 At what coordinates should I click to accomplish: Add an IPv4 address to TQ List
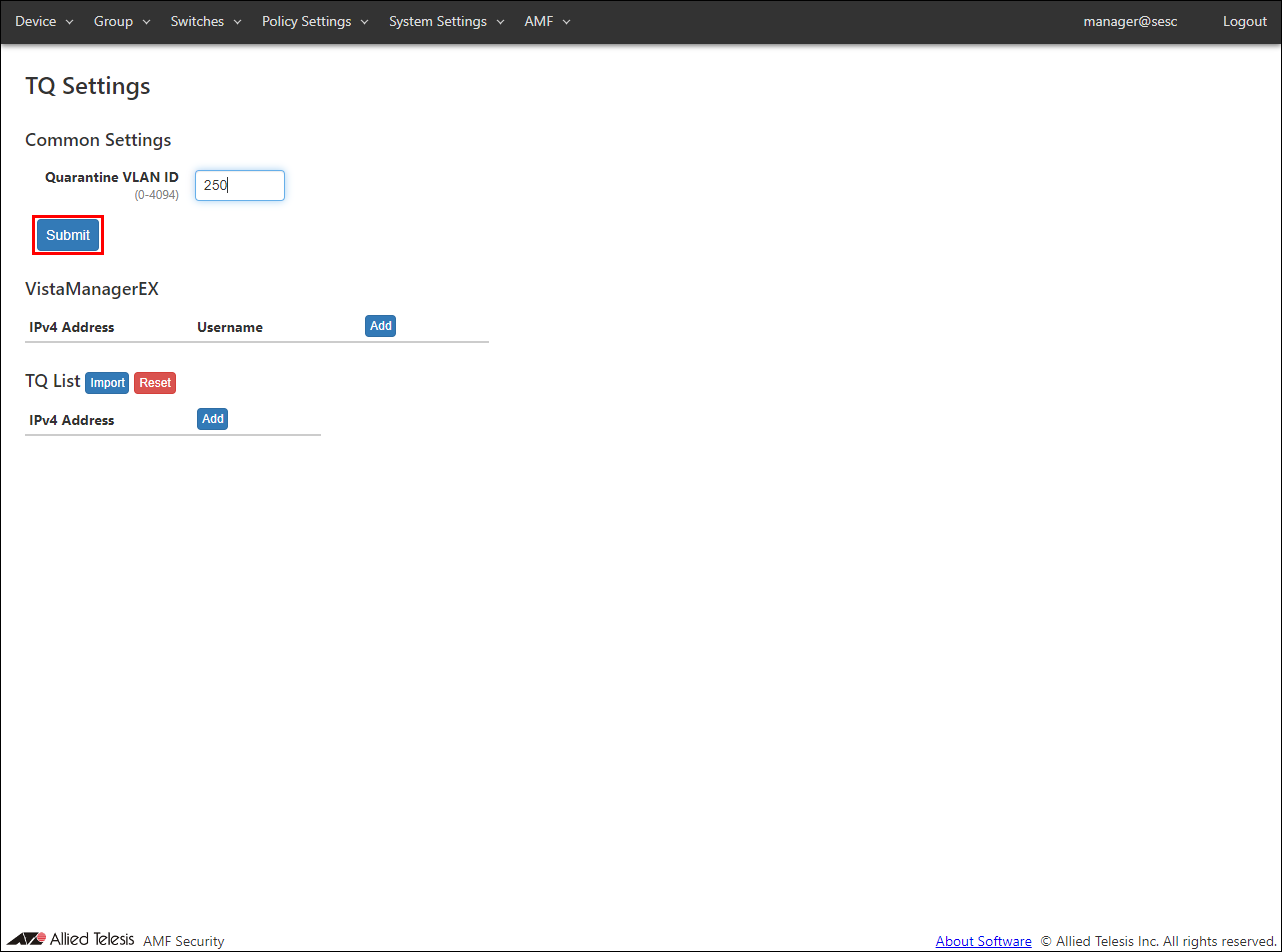click(x=213, y=419)
